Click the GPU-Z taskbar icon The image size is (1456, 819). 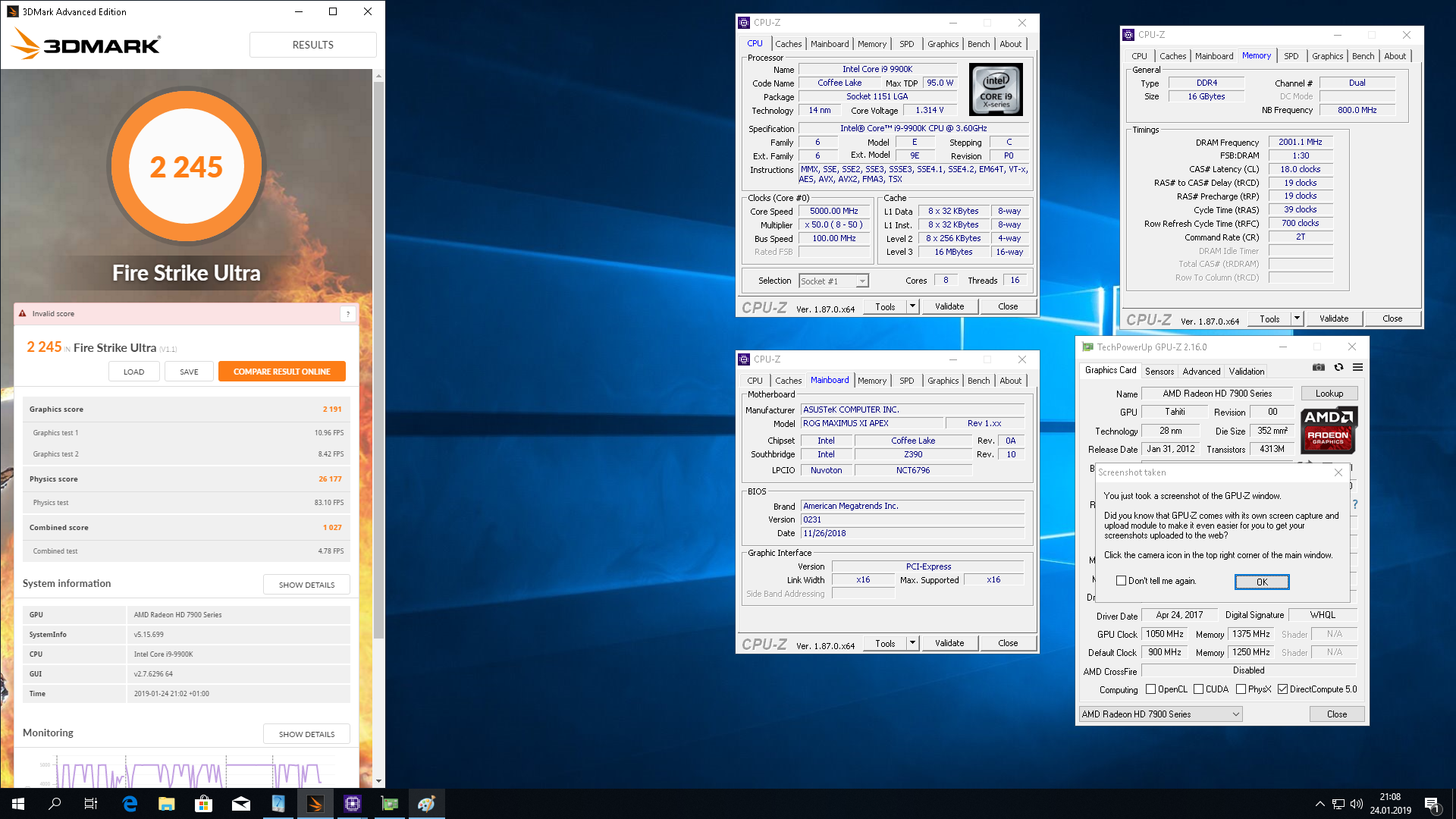[x=390, y=804]
